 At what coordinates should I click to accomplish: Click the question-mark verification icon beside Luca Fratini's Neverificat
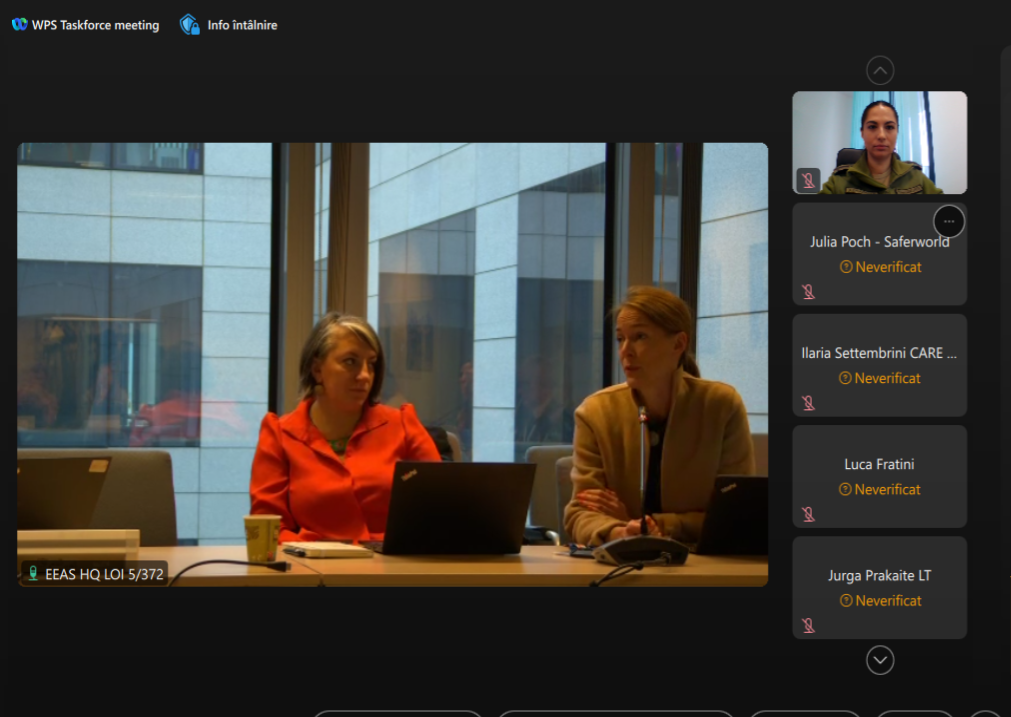848,489
